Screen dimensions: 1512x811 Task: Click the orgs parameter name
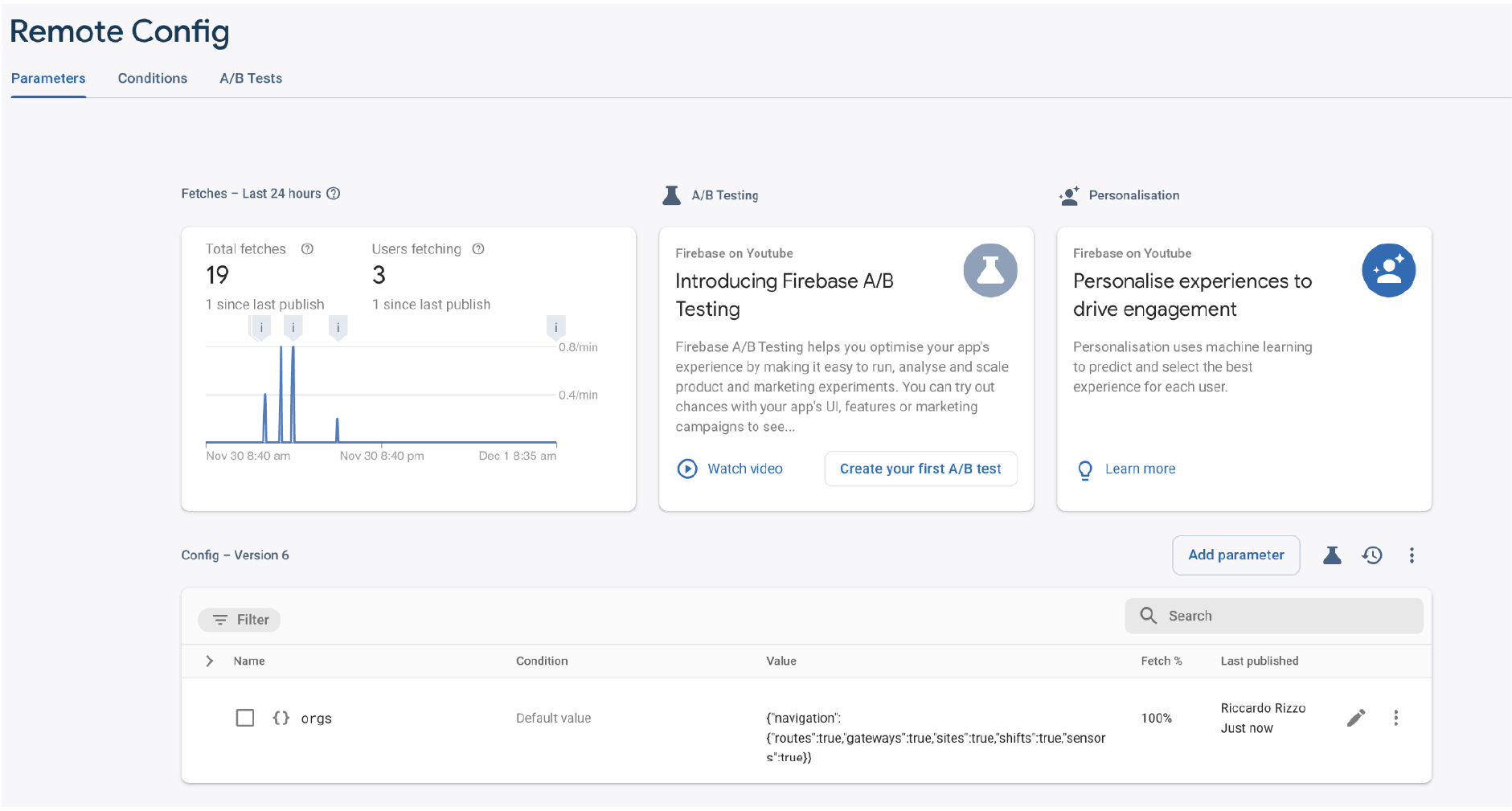pos(316,719)
